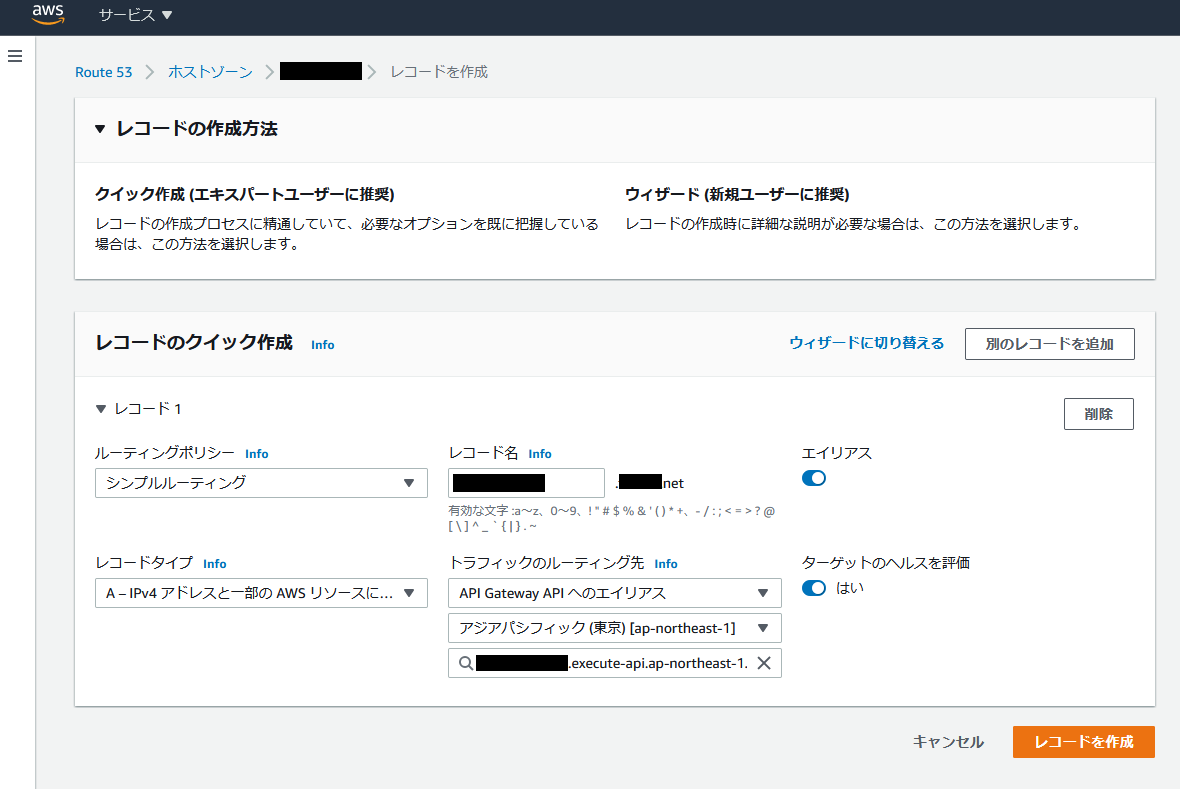Viewport: 1180px width, 789px height.
Task: Click ウィザードに切り替える link
Action: [866, 343]
